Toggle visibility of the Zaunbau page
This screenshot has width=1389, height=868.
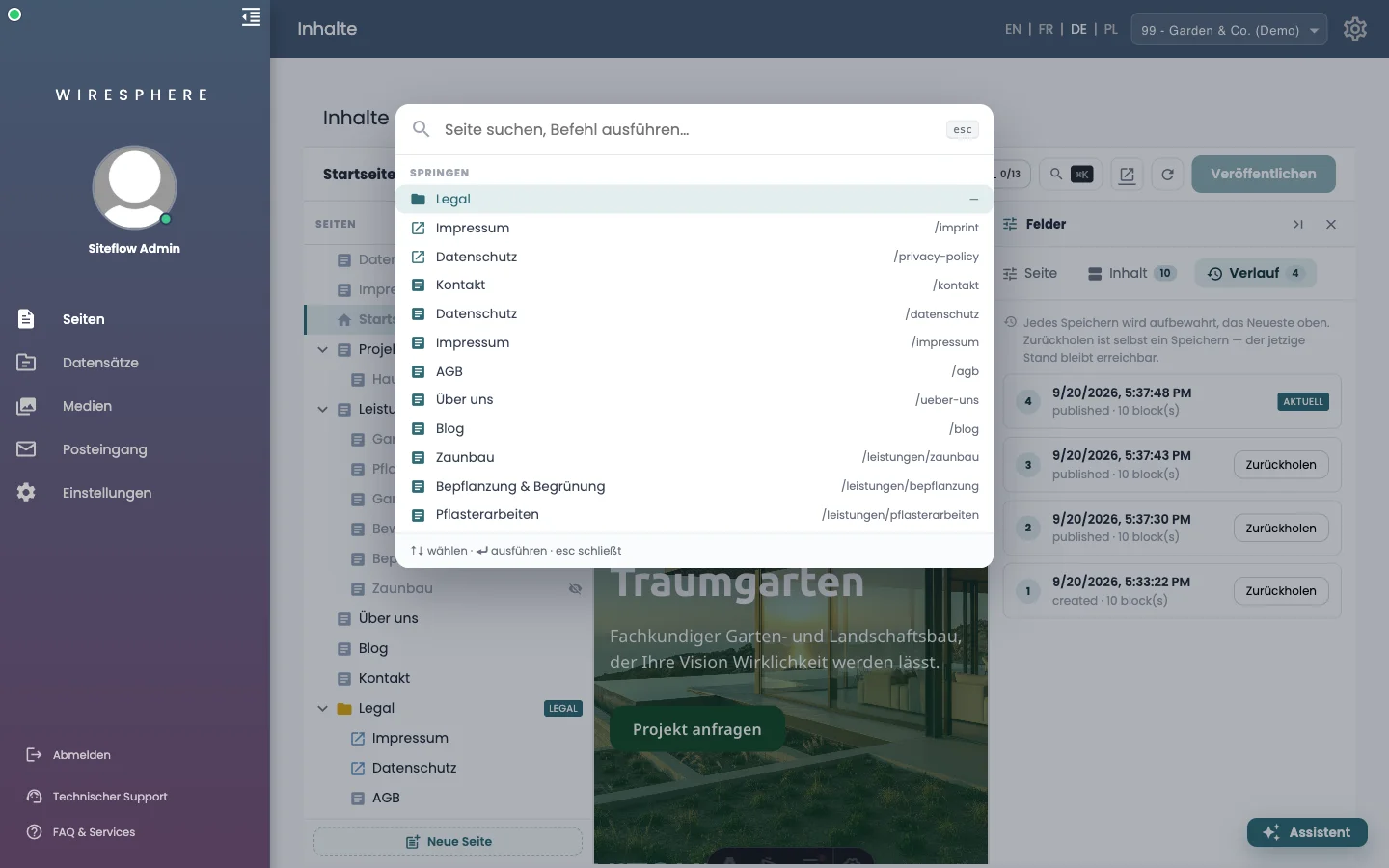[575, 588]
